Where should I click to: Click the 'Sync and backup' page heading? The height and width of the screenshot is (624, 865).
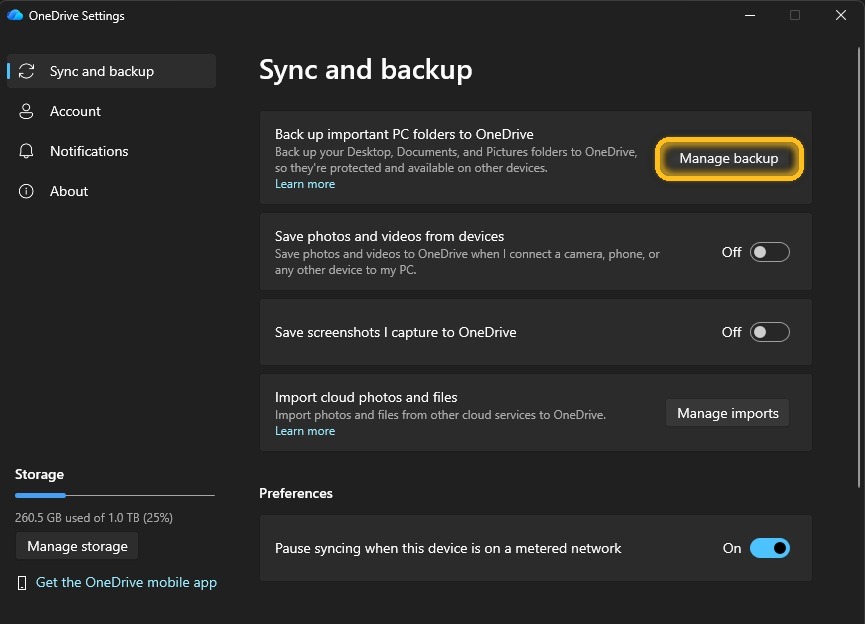(366, 70)
